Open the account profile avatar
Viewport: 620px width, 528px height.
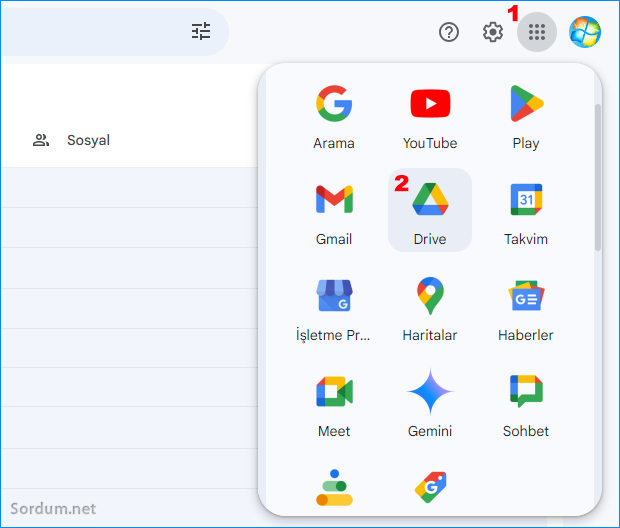pyautogui.click(x=585, y=32)
